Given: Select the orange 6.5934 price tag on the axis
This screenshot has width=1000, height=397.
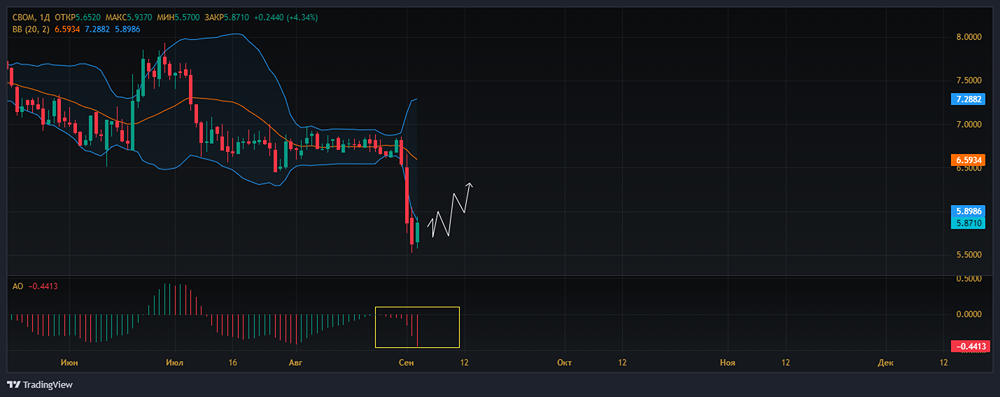Looking at the screenshot, I should pyautogui.click(x=967, y=160).
